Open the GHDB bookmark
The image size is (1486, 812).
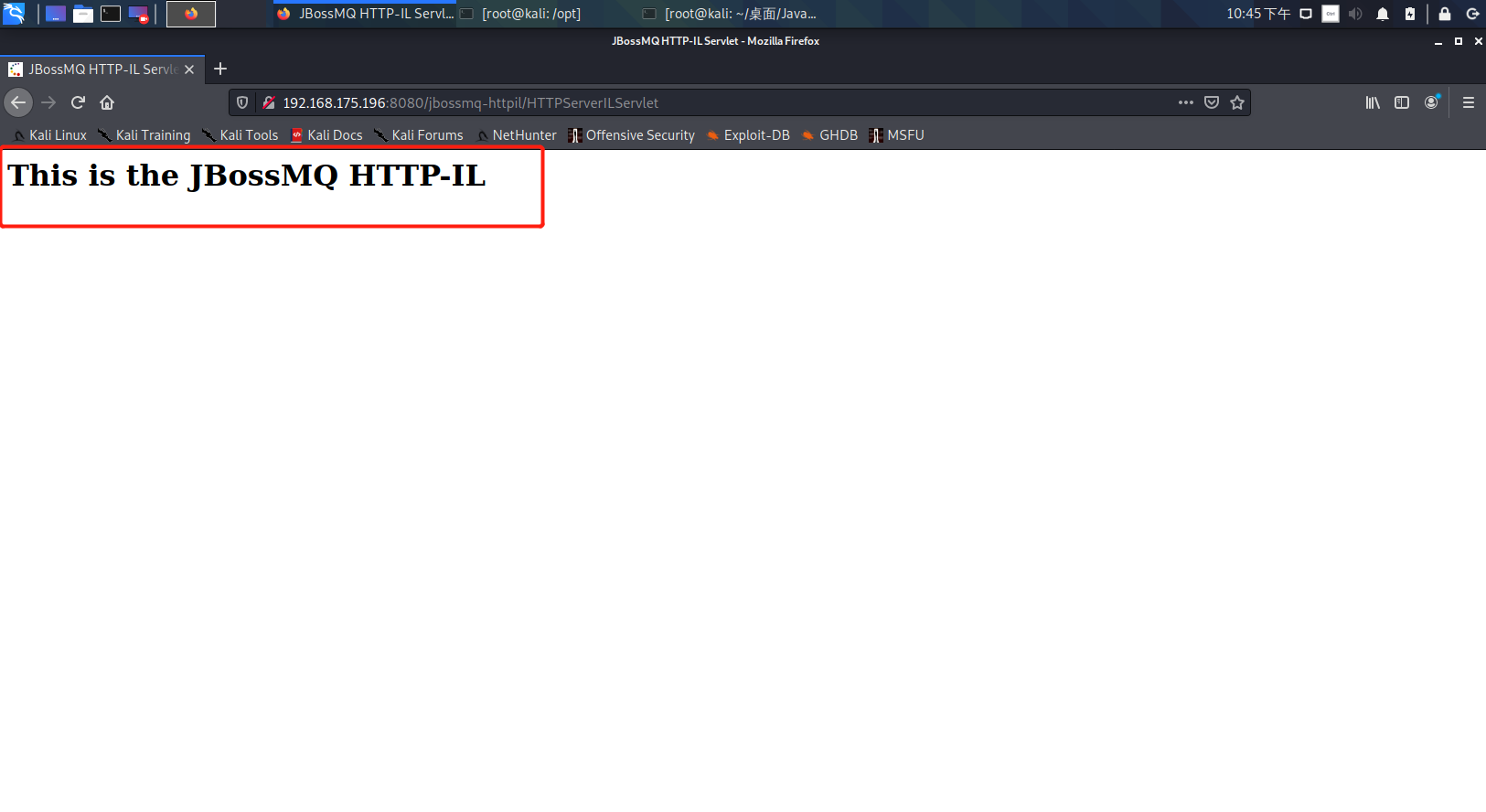click(x=830, y=135)
